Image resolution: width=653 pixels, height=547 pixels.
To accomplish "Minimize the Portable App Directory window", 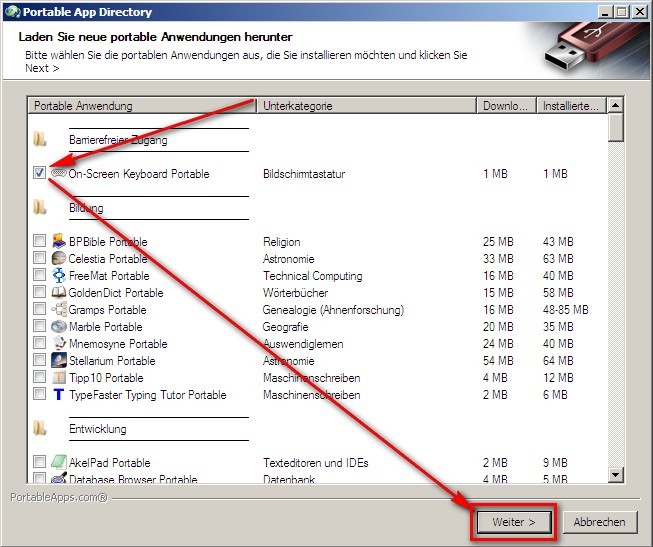I will [606, 11].
